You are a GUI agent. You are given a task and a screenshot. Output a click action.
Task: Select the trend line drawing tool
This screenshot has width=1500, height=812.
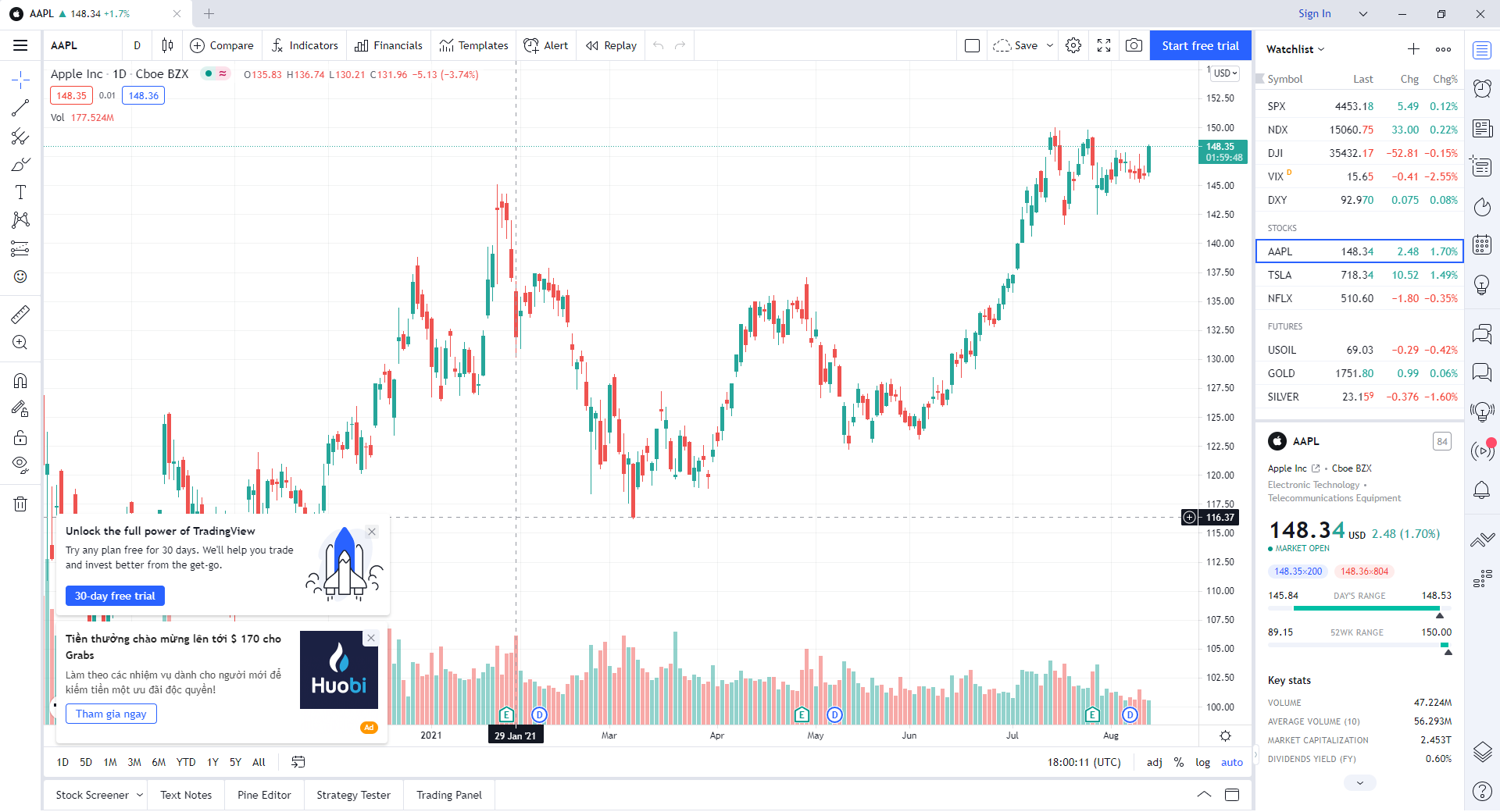pyautogui.click(x=20, y=108)
